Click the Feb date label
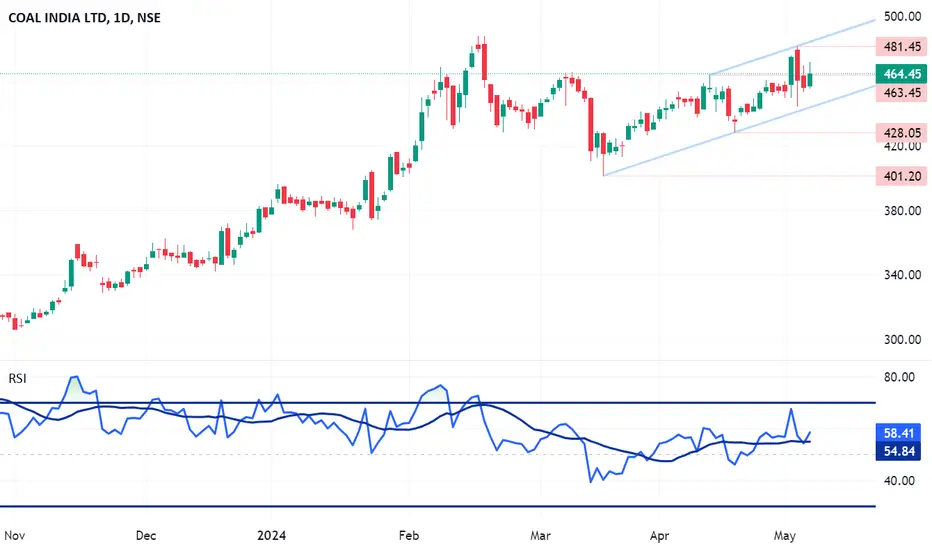Viewport: 932px width, 550px height. coord(409,536)
